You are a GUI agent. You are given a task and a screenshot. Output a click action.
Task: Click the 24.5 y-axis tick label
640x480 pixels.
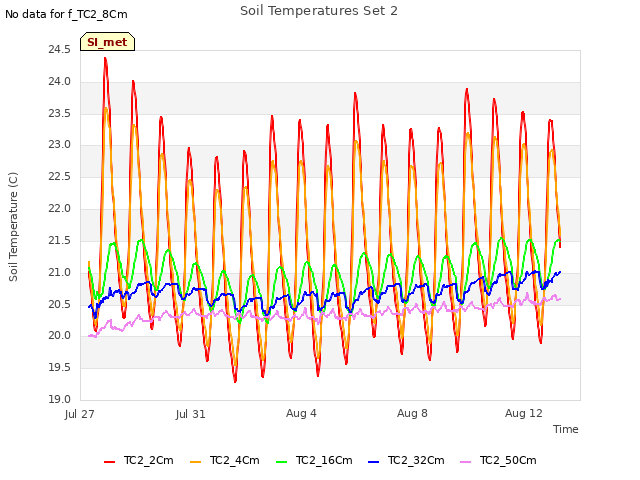(60, 49)
